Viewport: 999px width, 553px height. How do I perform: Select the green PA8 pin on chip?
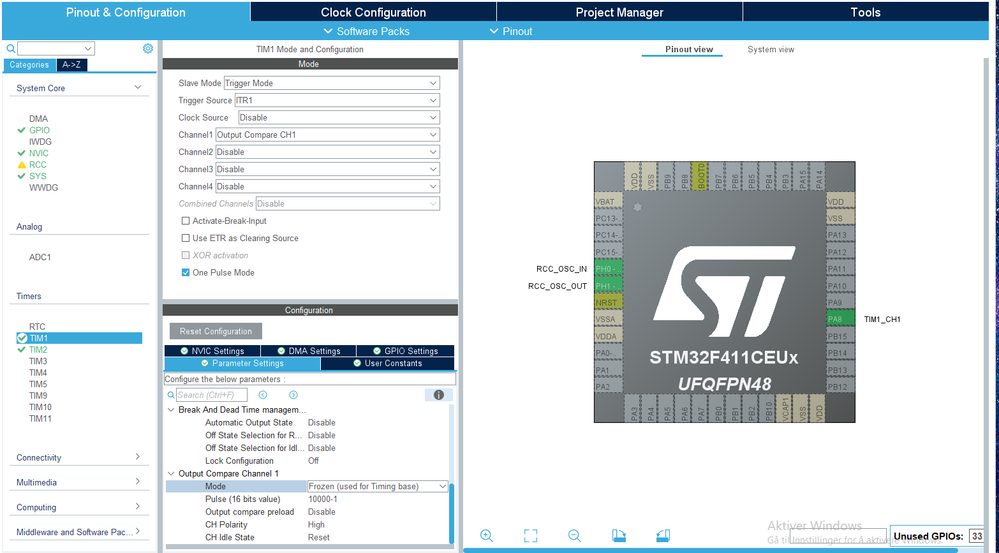(836, 319)
